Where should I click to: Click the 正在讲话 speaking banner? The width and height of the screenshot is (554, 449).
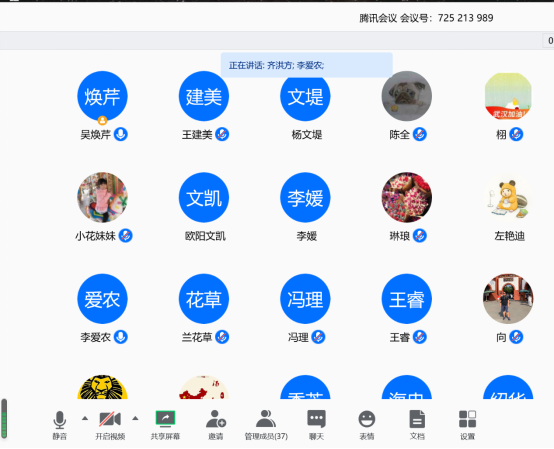[307, 65]
